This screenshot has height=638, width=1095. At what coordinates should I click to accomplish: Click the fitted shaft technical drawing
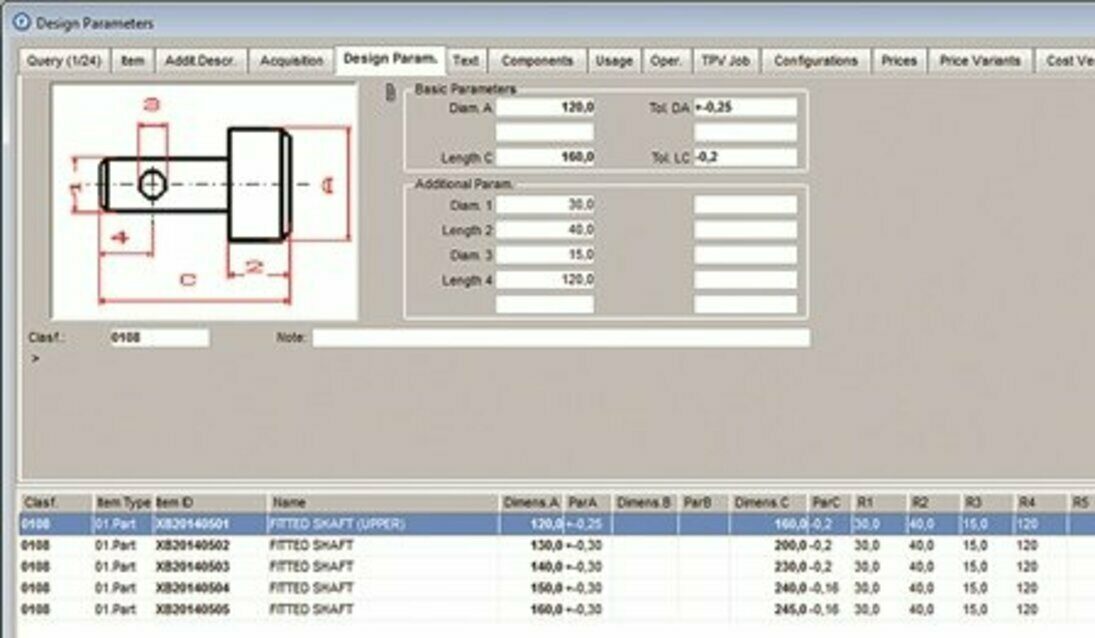[204, 201]
